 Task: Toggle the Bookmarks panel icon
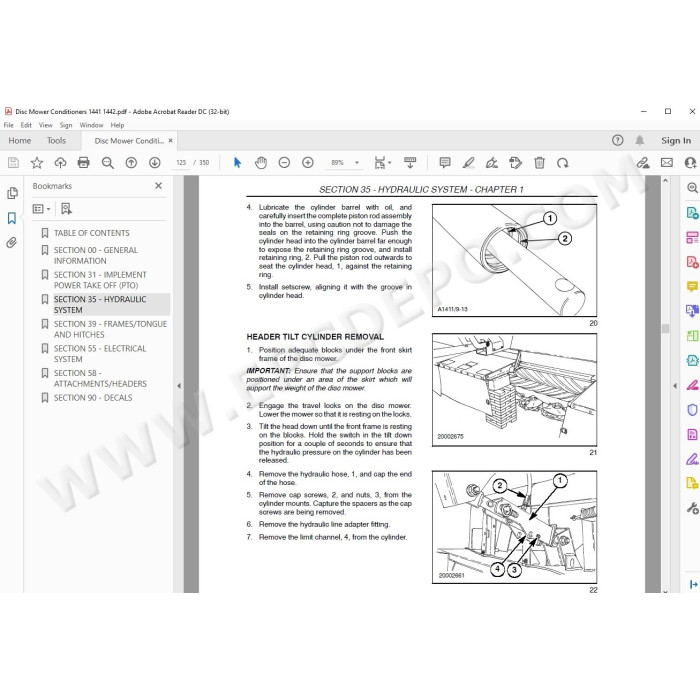12,218
